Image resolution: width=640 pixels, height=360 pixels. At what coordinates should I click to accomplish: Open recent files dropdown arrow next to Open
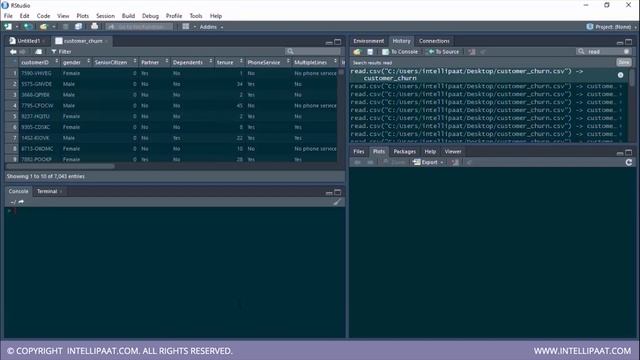pyautogui.click(x=53, y=27)
